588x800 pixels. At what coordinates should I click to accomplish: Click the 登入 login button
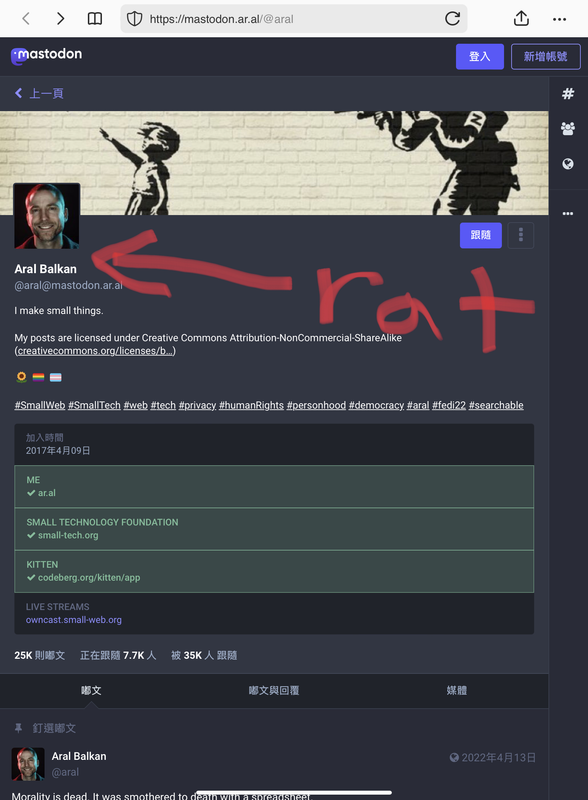(480, 57)
